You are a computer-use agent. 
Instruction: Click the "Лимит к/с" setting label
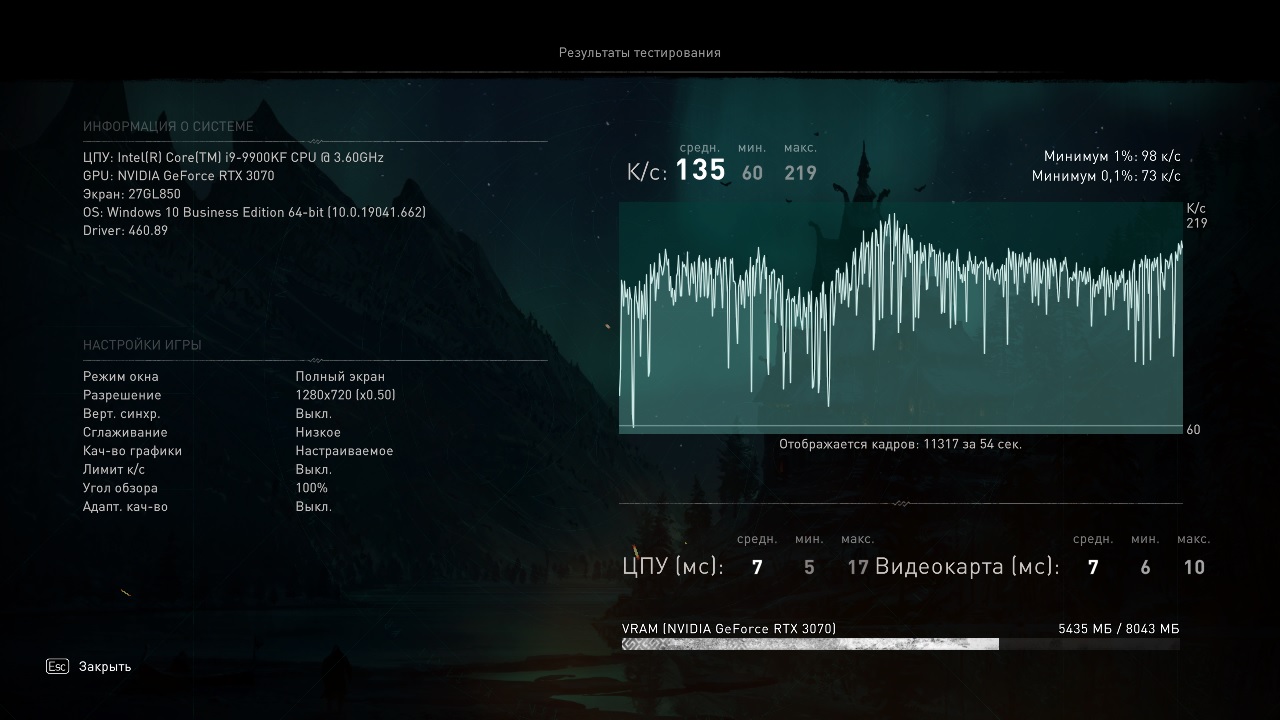[x=114, y=470]
